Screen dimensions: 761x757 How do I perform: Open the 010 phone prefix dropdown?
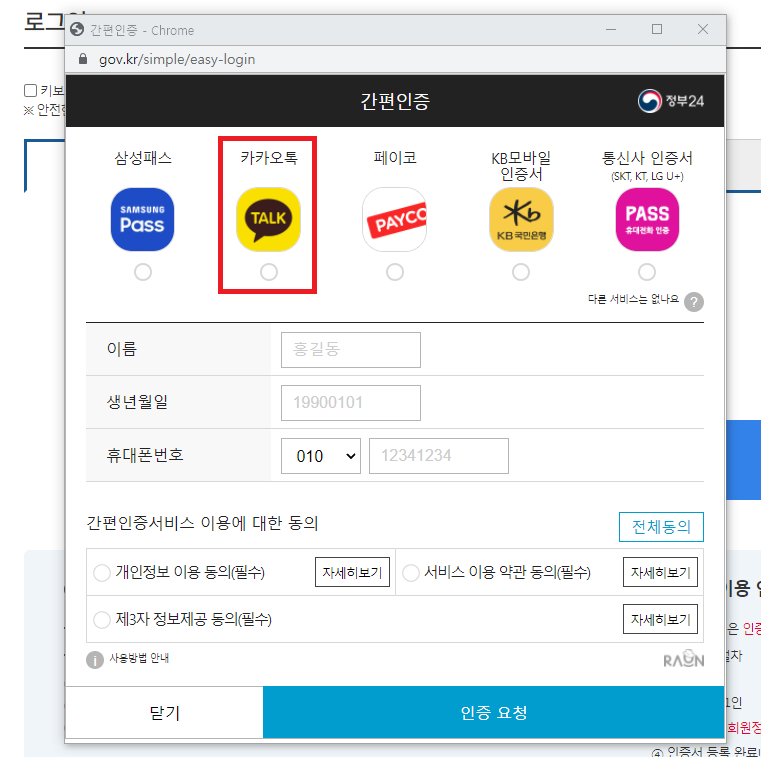point(320,456)
